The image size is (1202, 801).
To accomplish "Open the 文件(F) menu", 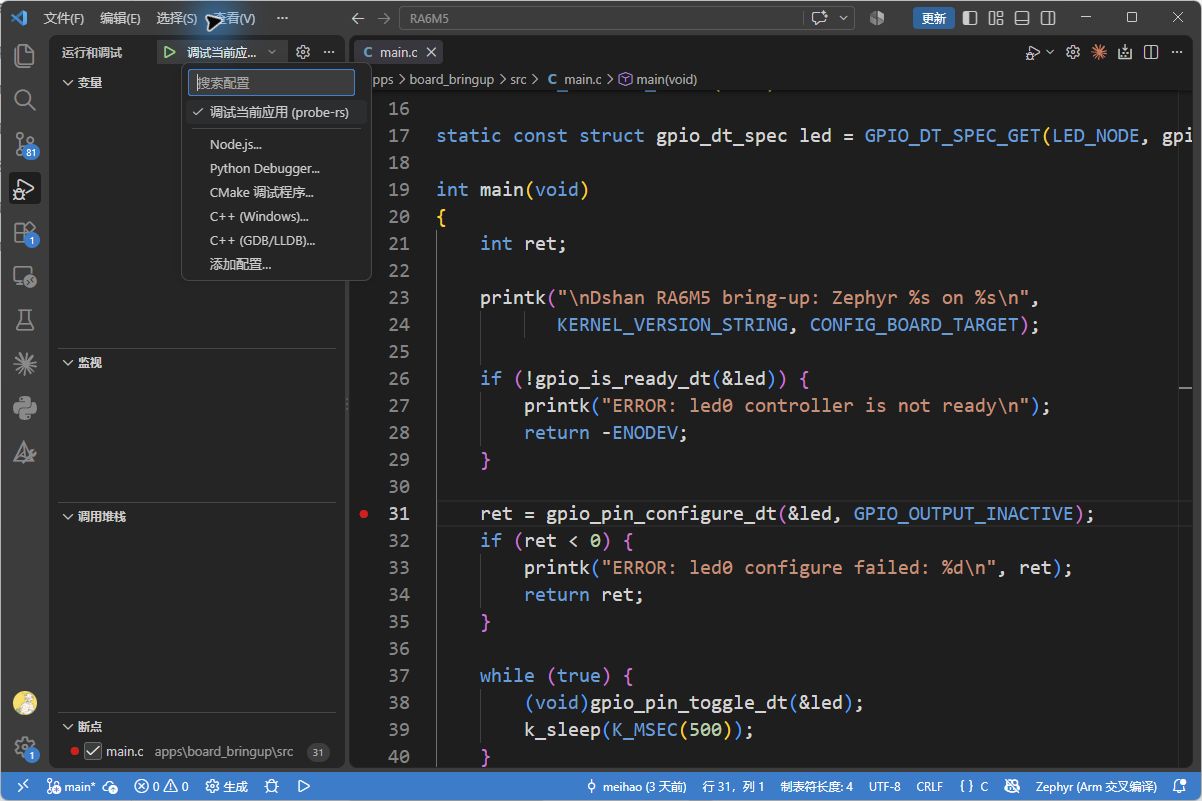I will (64, 18).
